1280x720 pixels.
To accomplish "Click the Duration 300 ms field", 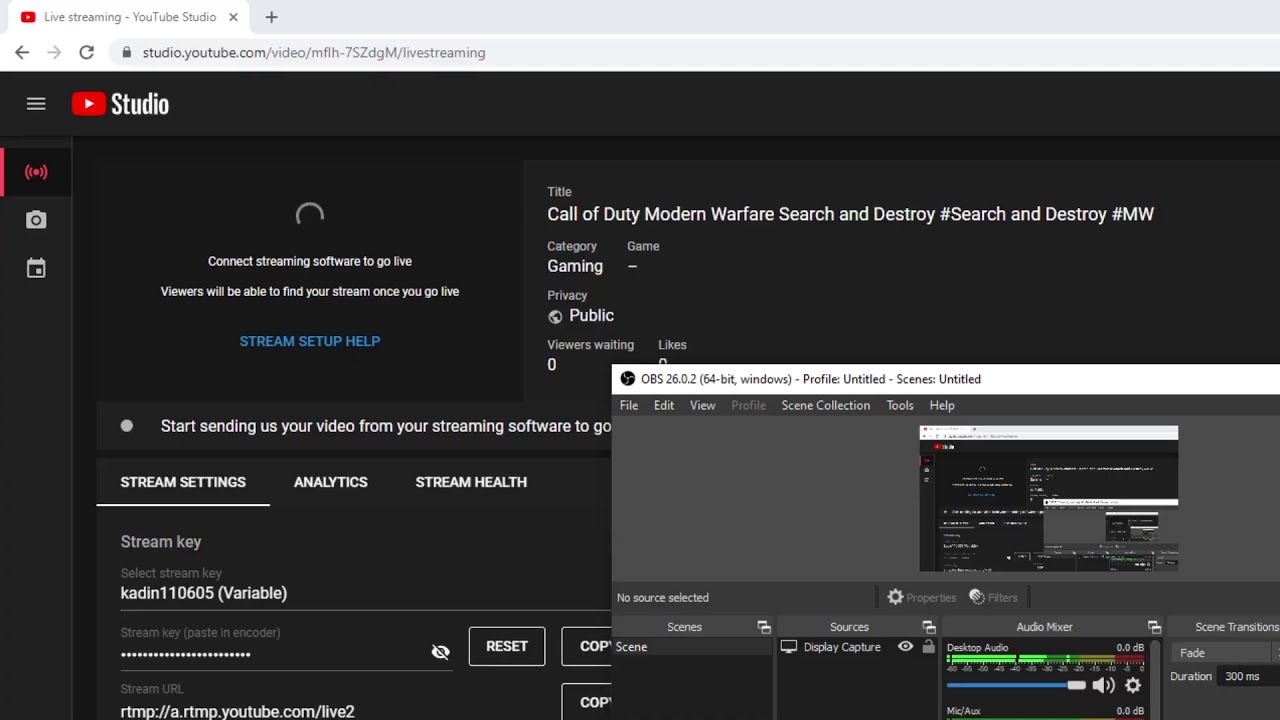I will [x=1249, y=676].
